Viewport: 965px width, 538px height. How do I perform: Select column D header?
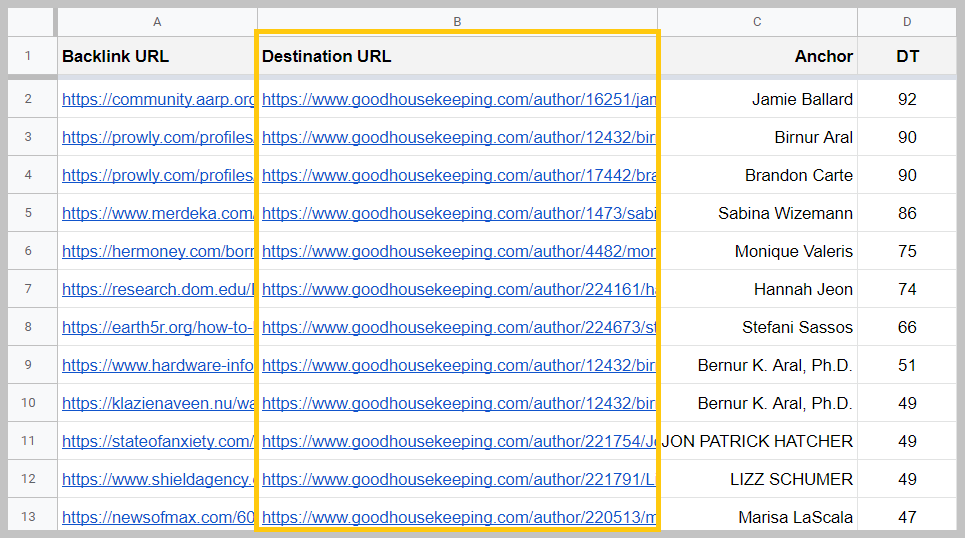click(907, 22)
